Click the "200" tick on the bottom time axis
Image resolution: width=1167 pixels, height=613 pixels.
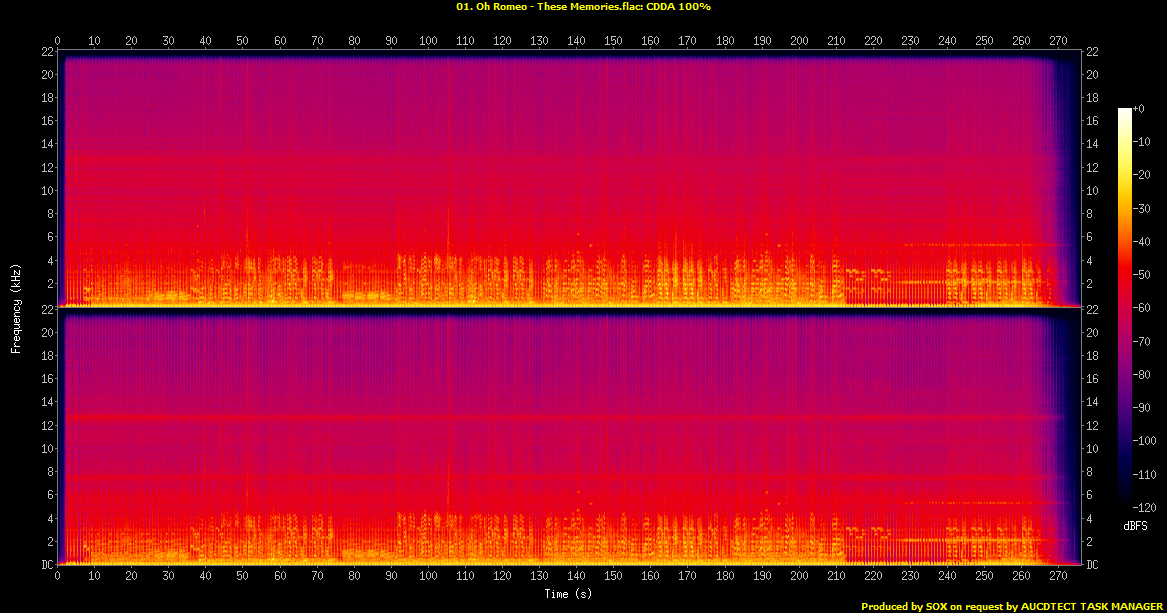pyautogui.click(x=799, y=576)
